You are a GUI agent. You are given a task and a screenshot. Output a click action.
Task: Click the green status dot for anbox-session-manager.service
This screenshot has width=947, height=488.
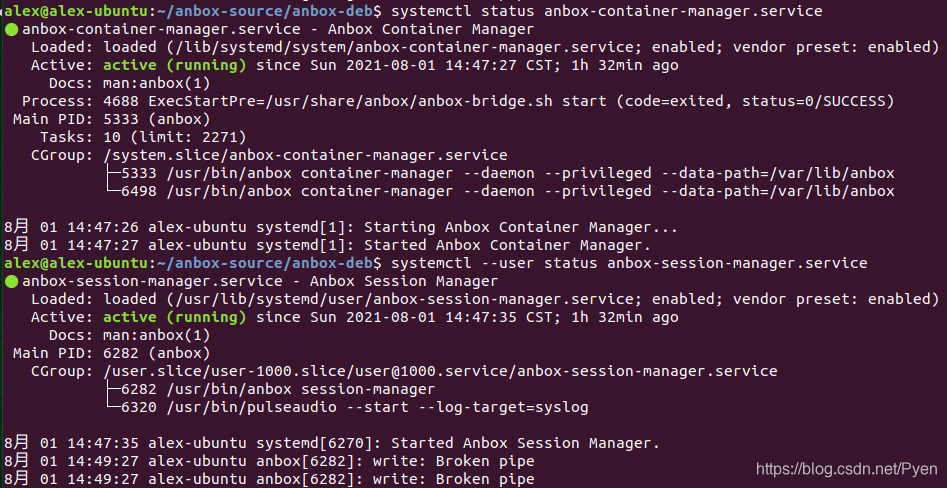click(11, 281)
